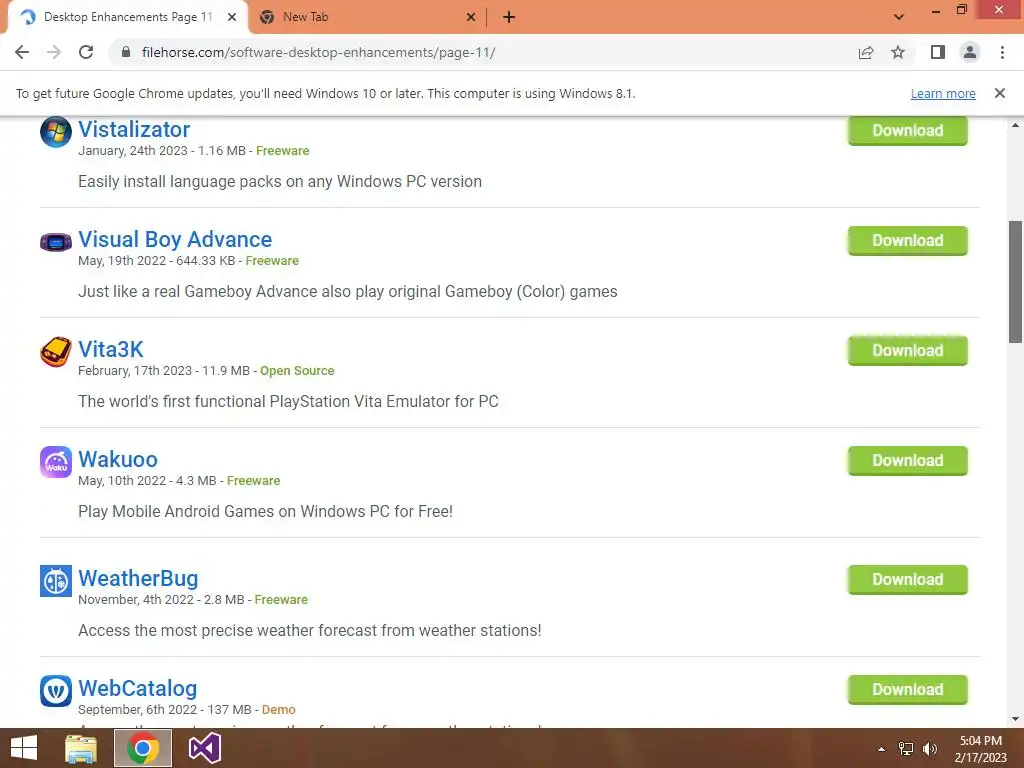
Task: Open the volume tray icon
Action: pos(930,749)
